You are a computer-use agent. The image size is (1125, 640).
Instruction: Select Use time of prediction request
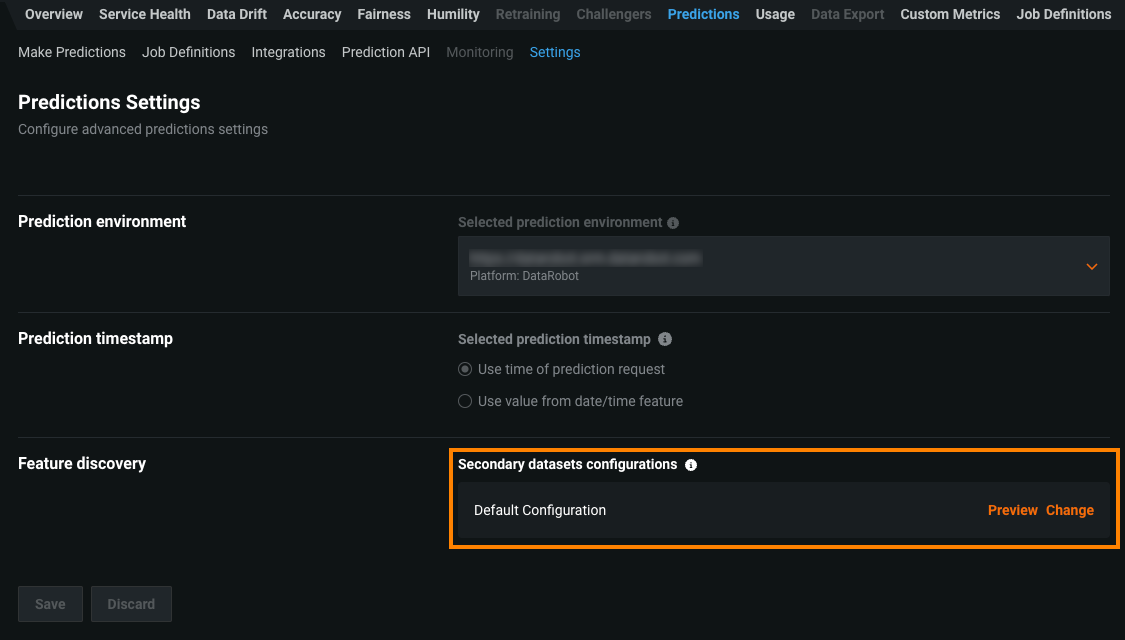point(465,369)
